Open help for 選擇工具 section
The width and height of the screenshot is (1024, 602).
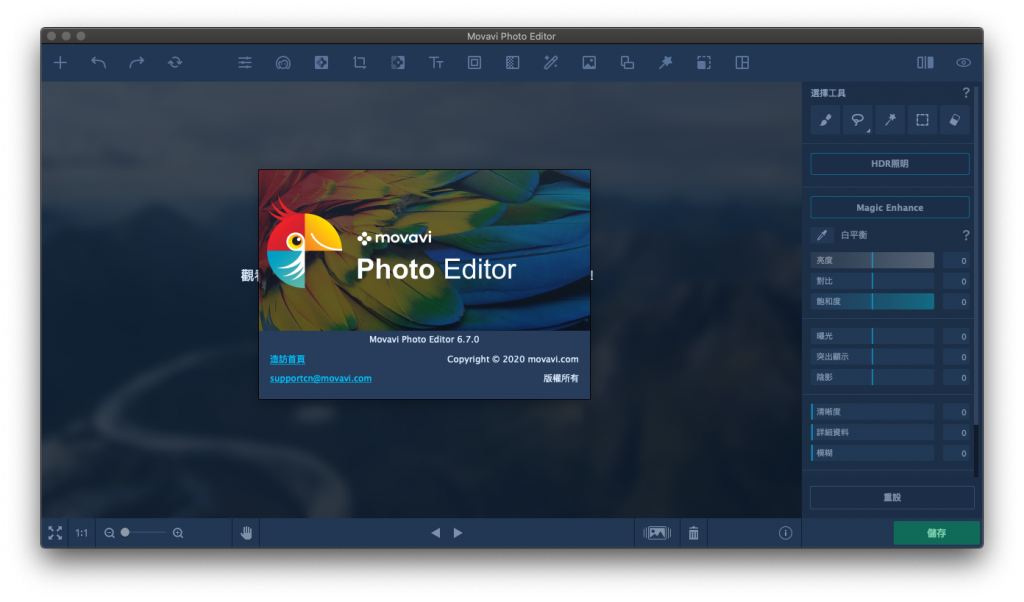pyautogui.click(x=966, y=93)
